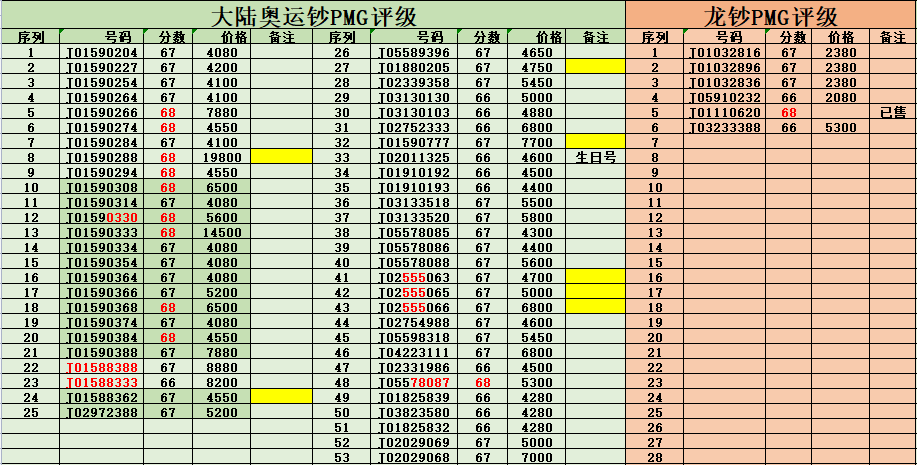Select serial number T01910192

(414, 173)
